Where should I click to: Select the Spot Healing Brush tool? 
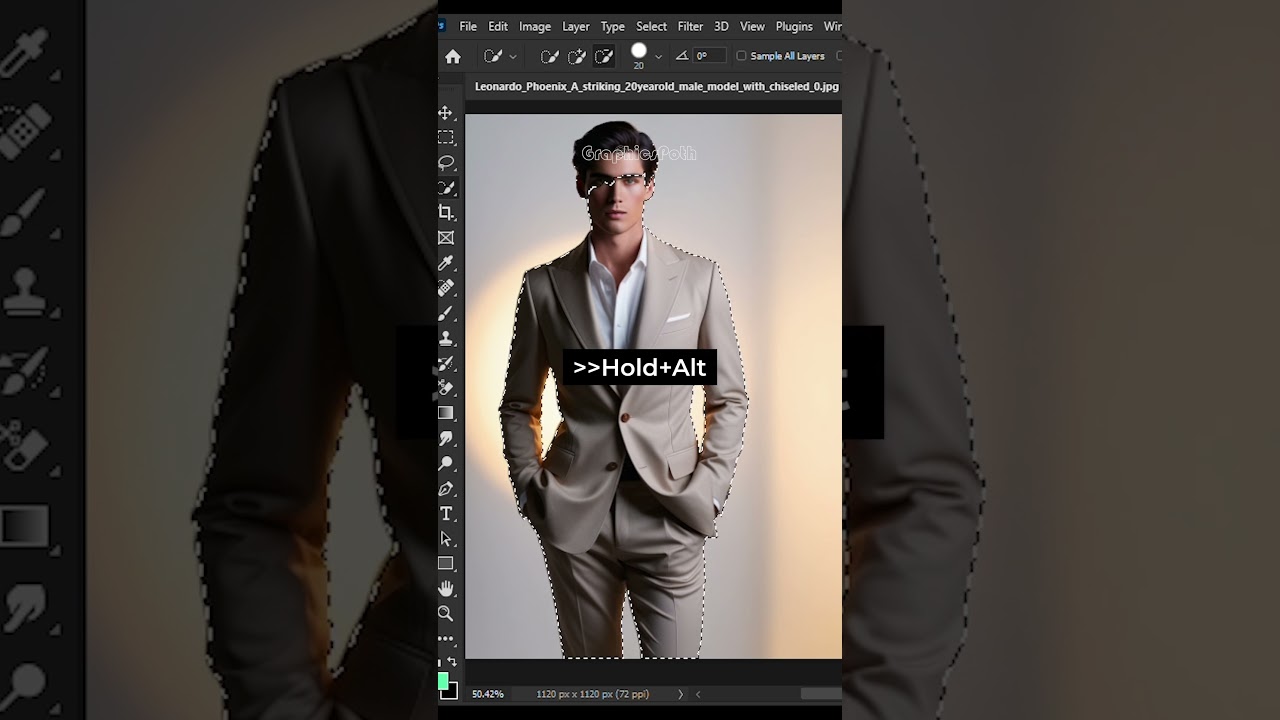point(446,288)
